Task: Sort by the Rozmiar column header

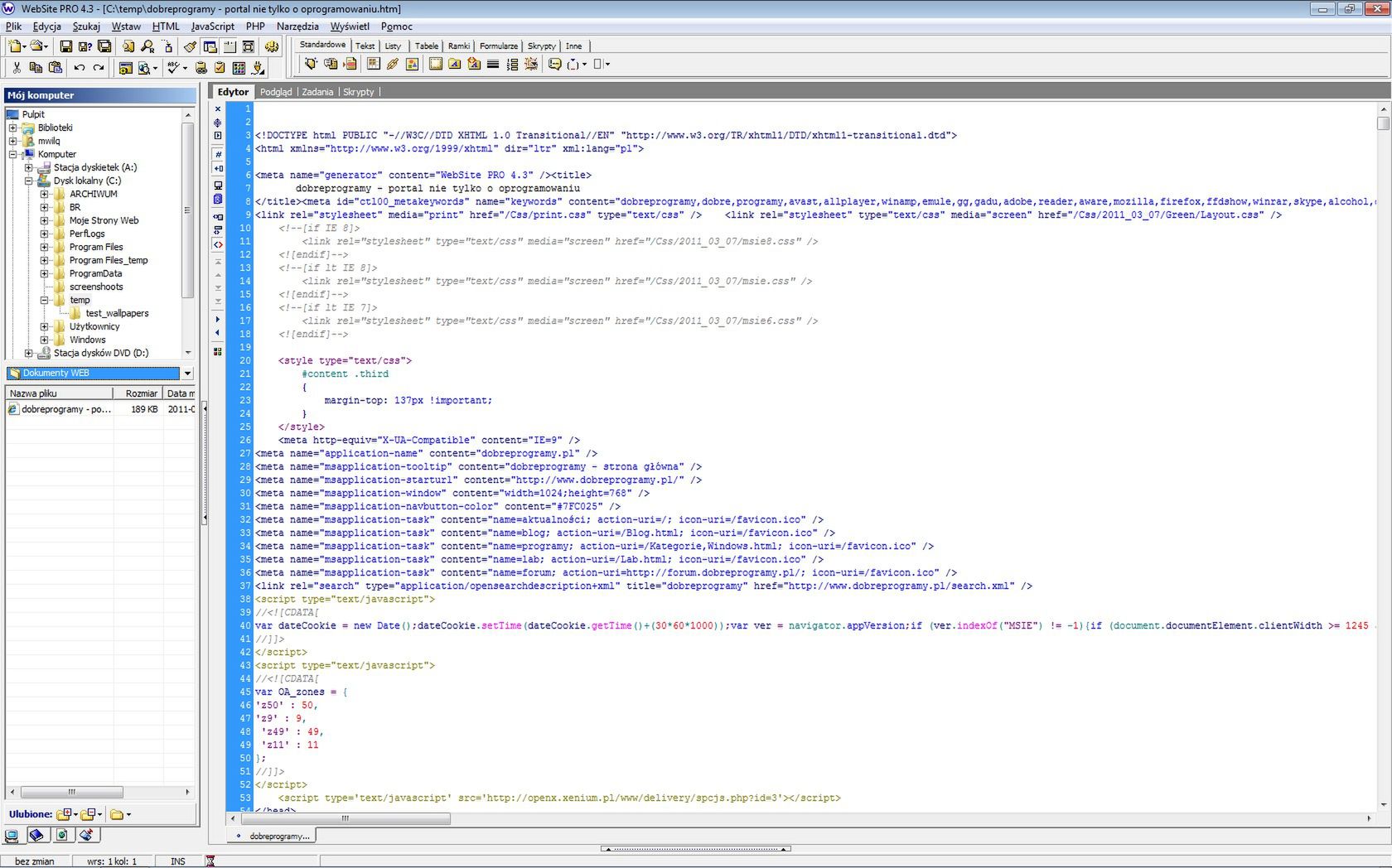Action: click(x=138, y=393)
